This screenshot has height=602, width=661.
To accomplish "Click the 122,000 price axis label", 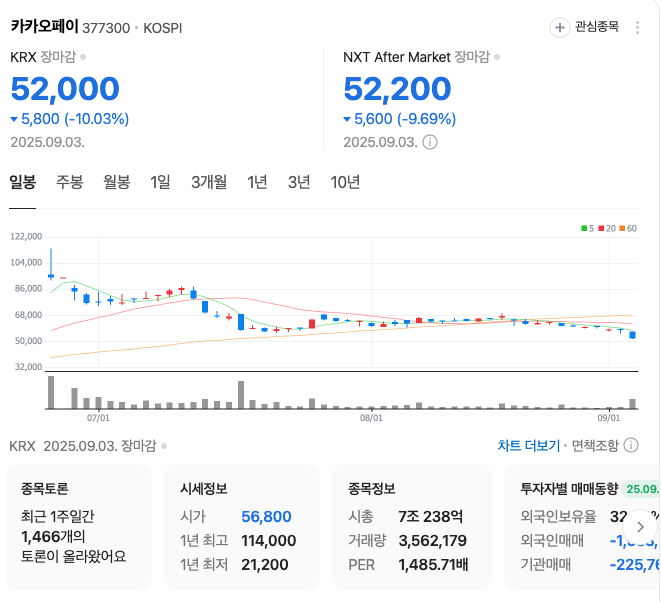I will [26, 236].
